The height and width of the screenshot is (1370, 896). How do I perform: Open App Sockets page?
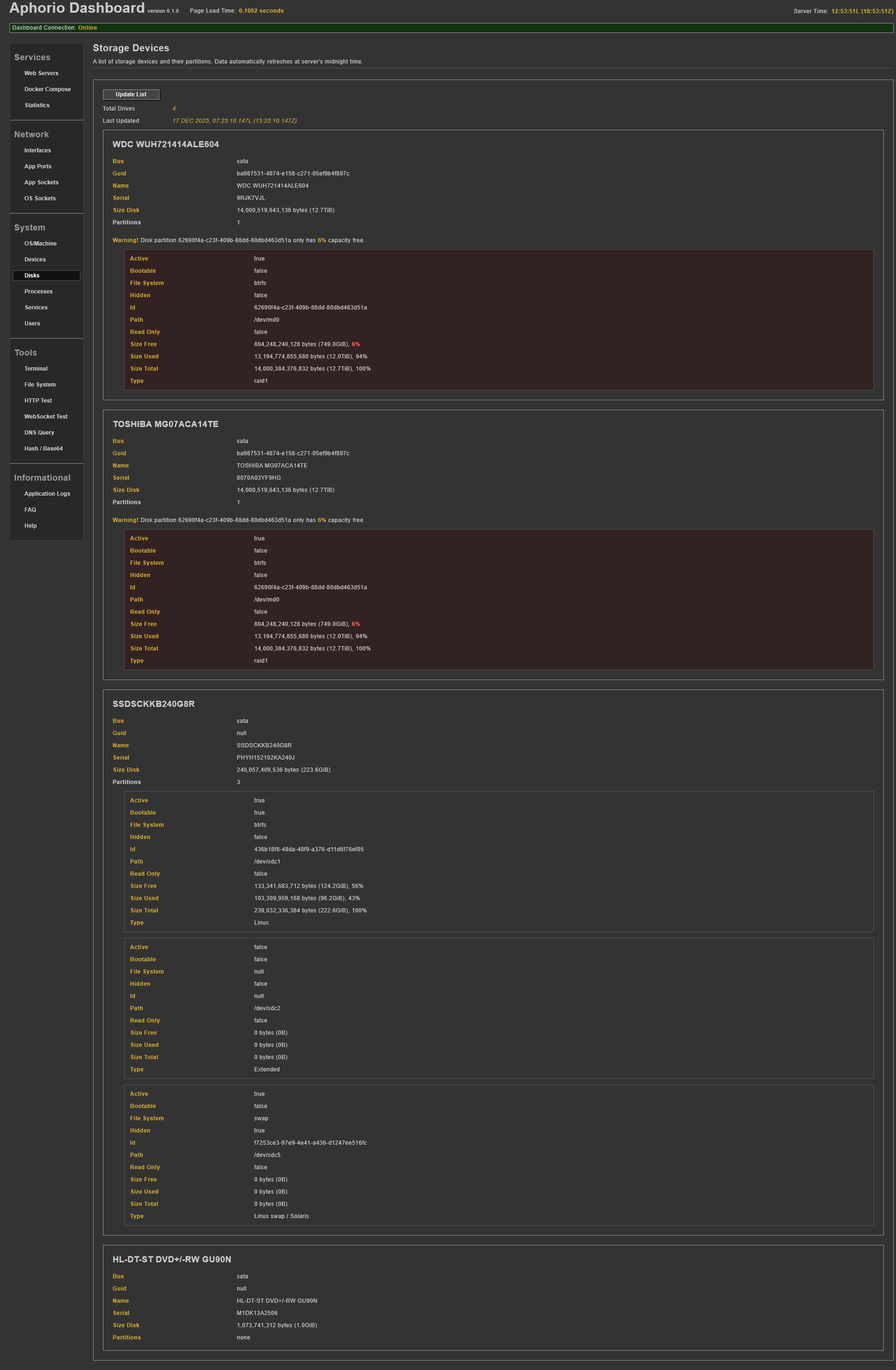41,182
